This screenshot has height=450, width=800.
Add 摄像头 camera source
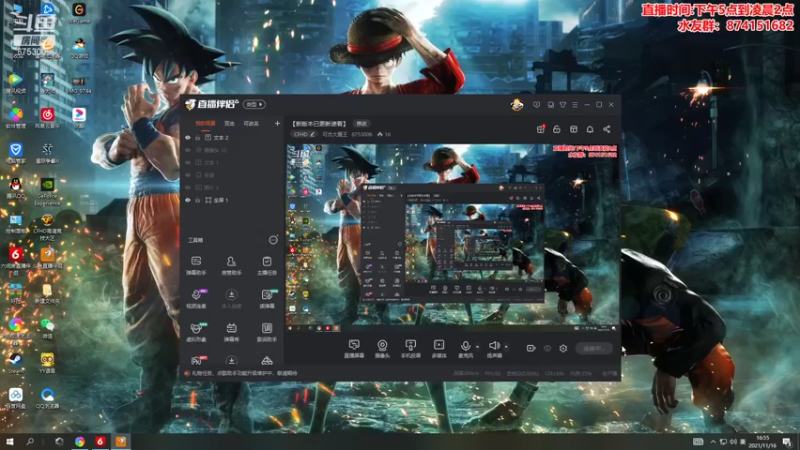point(382,348)
